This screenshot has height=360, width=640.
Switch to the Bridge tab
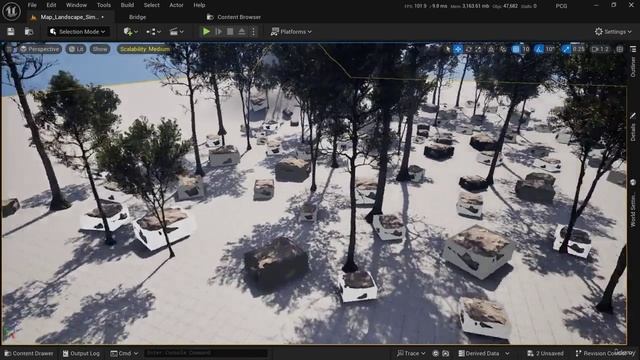point(137,17)
